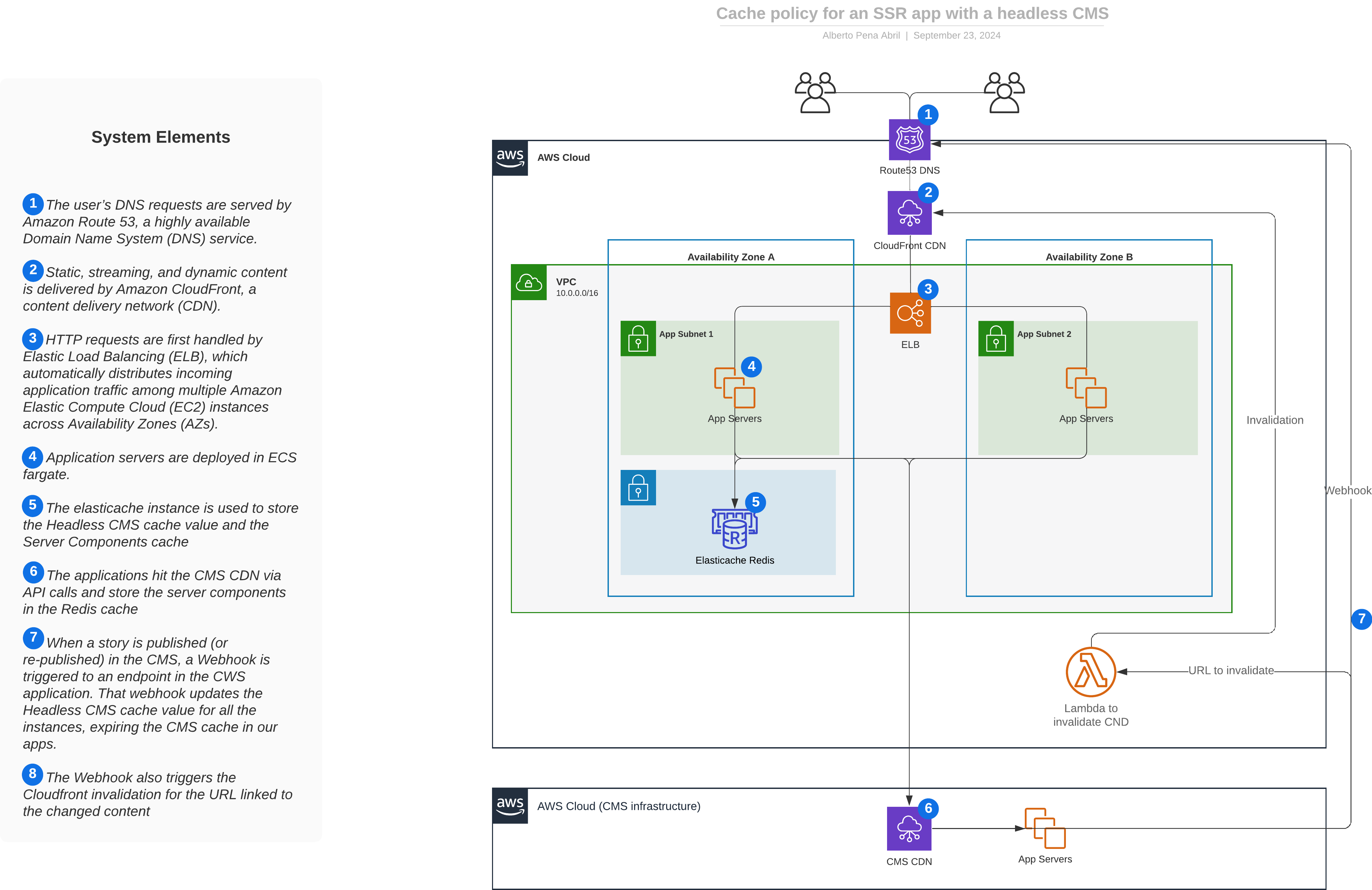Click the CloudFront CDN caption
Image resolution: width=1372 pixels, height=890 pixels.
tap(909, 245)
